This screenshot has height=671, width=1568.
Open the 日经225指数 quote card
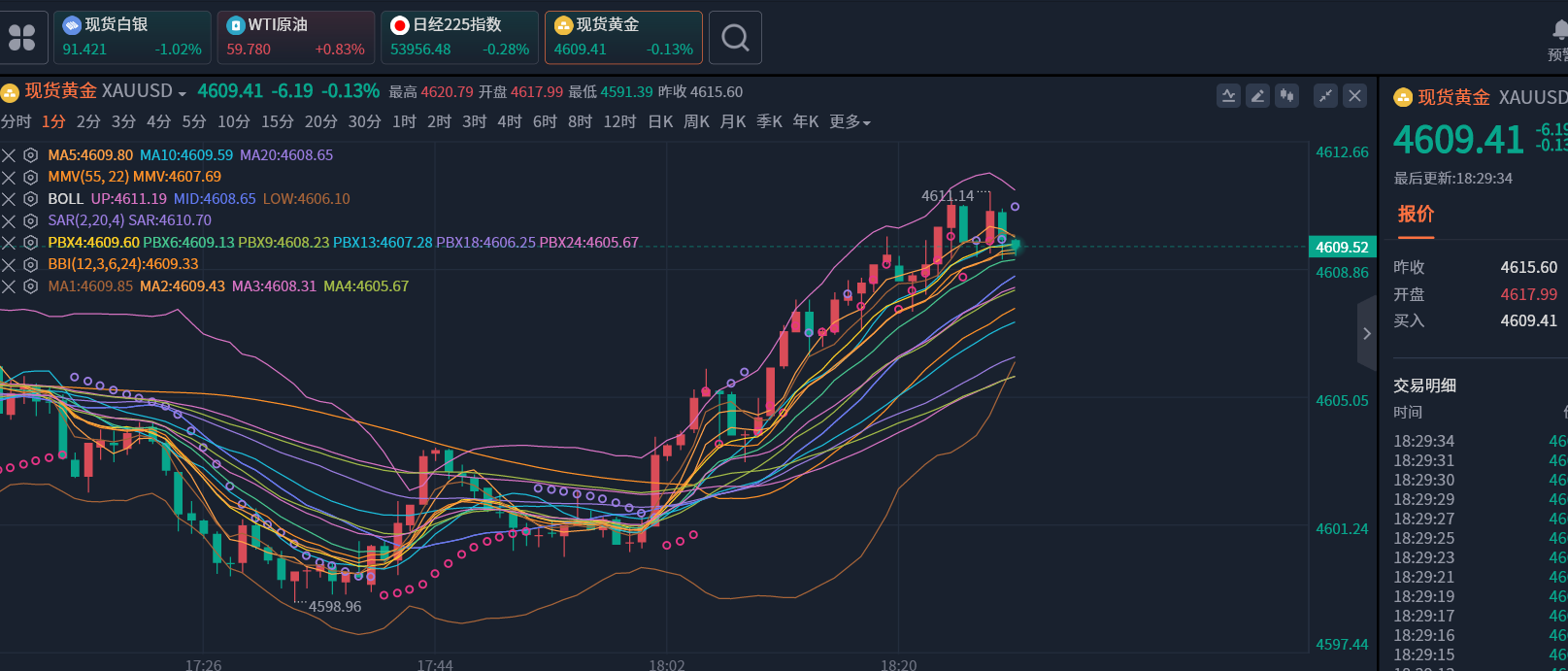(459, 38)
